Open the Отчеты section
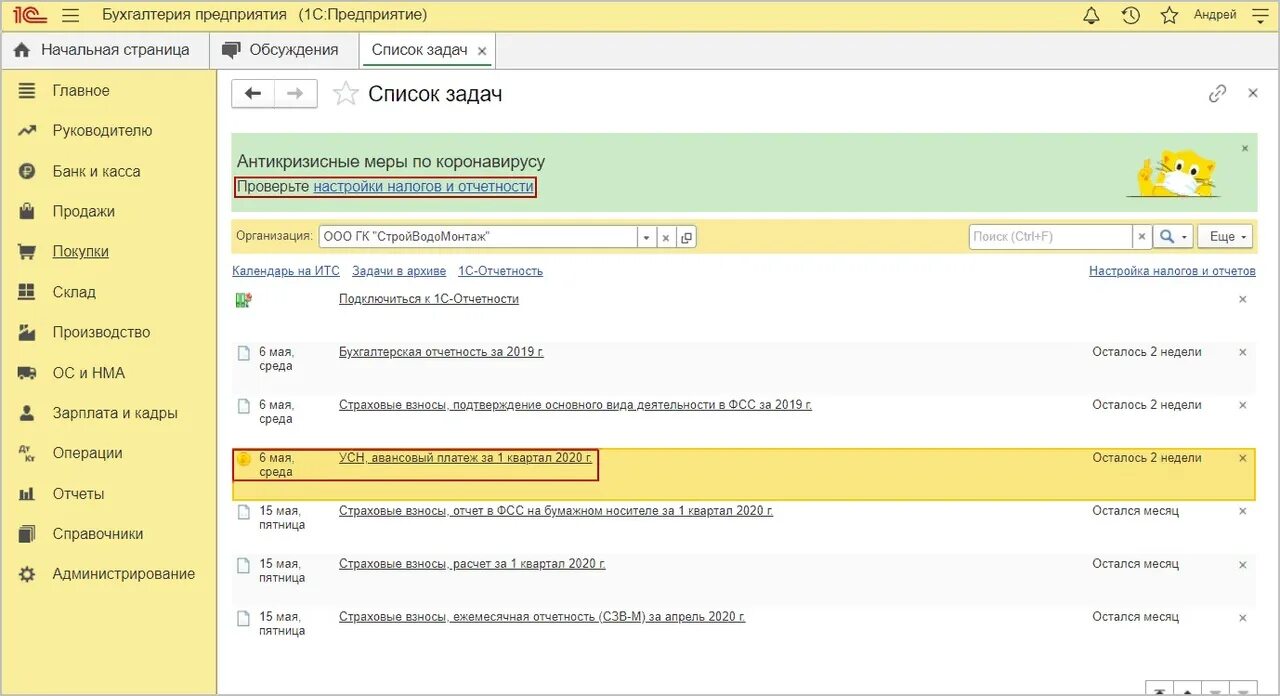 78,494
